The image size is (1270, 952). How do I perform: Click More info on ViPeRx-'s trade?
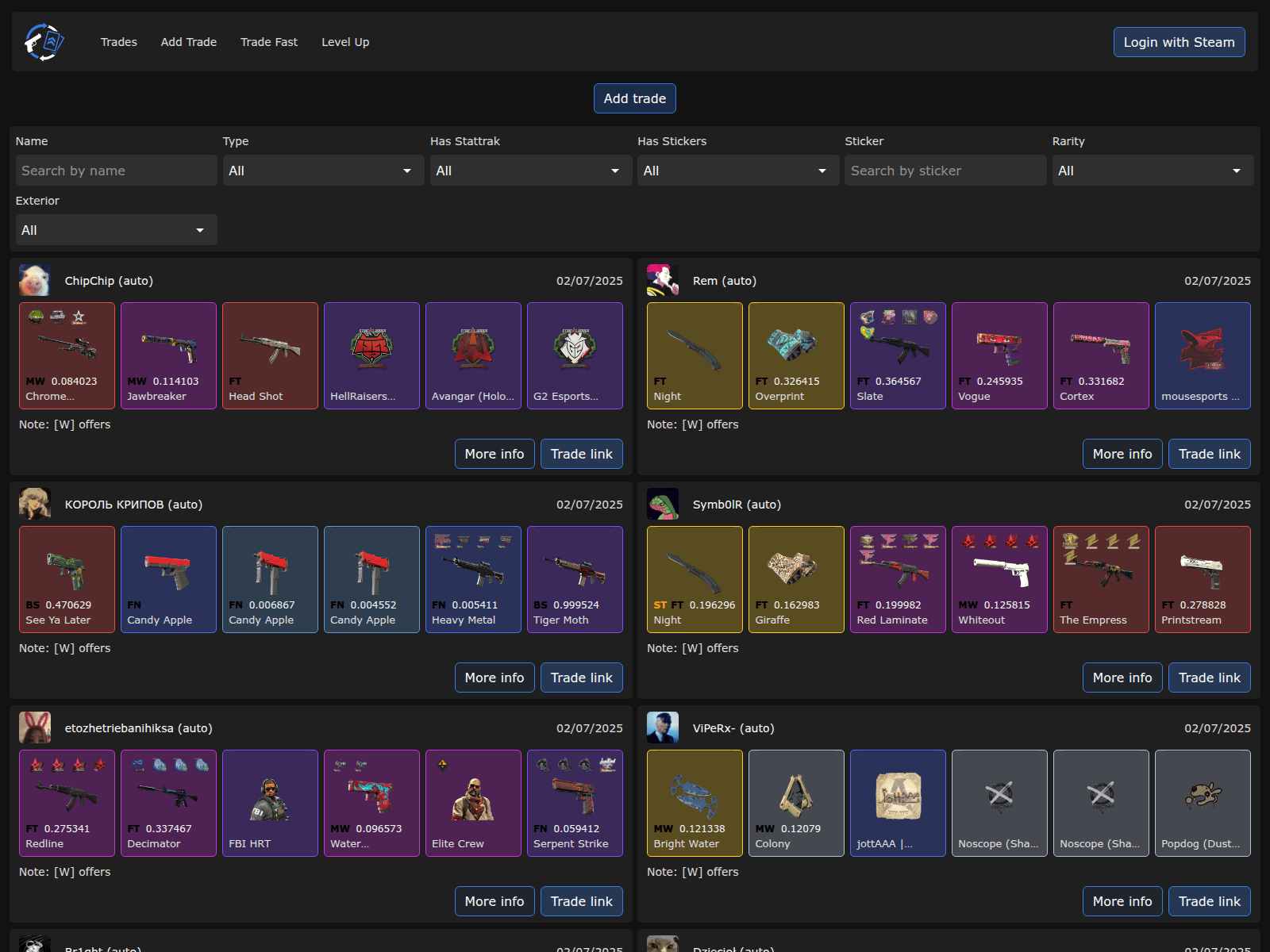click(x=1122, y=901)
